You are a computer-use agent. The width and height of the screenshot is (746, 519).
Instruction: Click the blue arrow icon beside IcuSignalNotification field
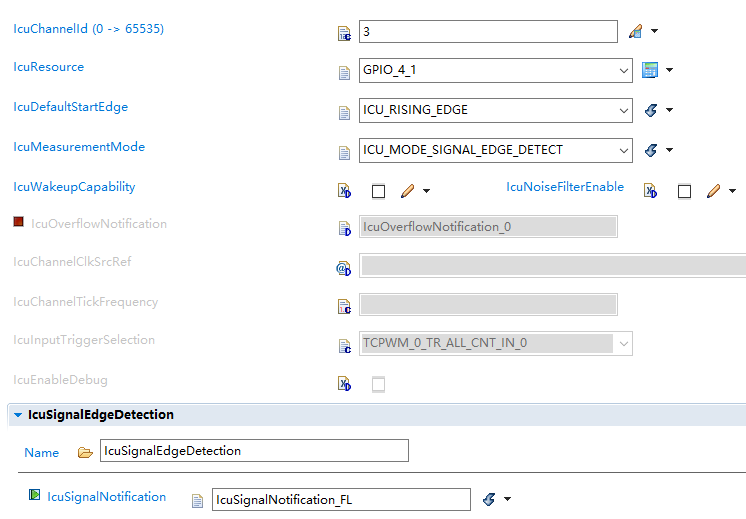point(489,499)
